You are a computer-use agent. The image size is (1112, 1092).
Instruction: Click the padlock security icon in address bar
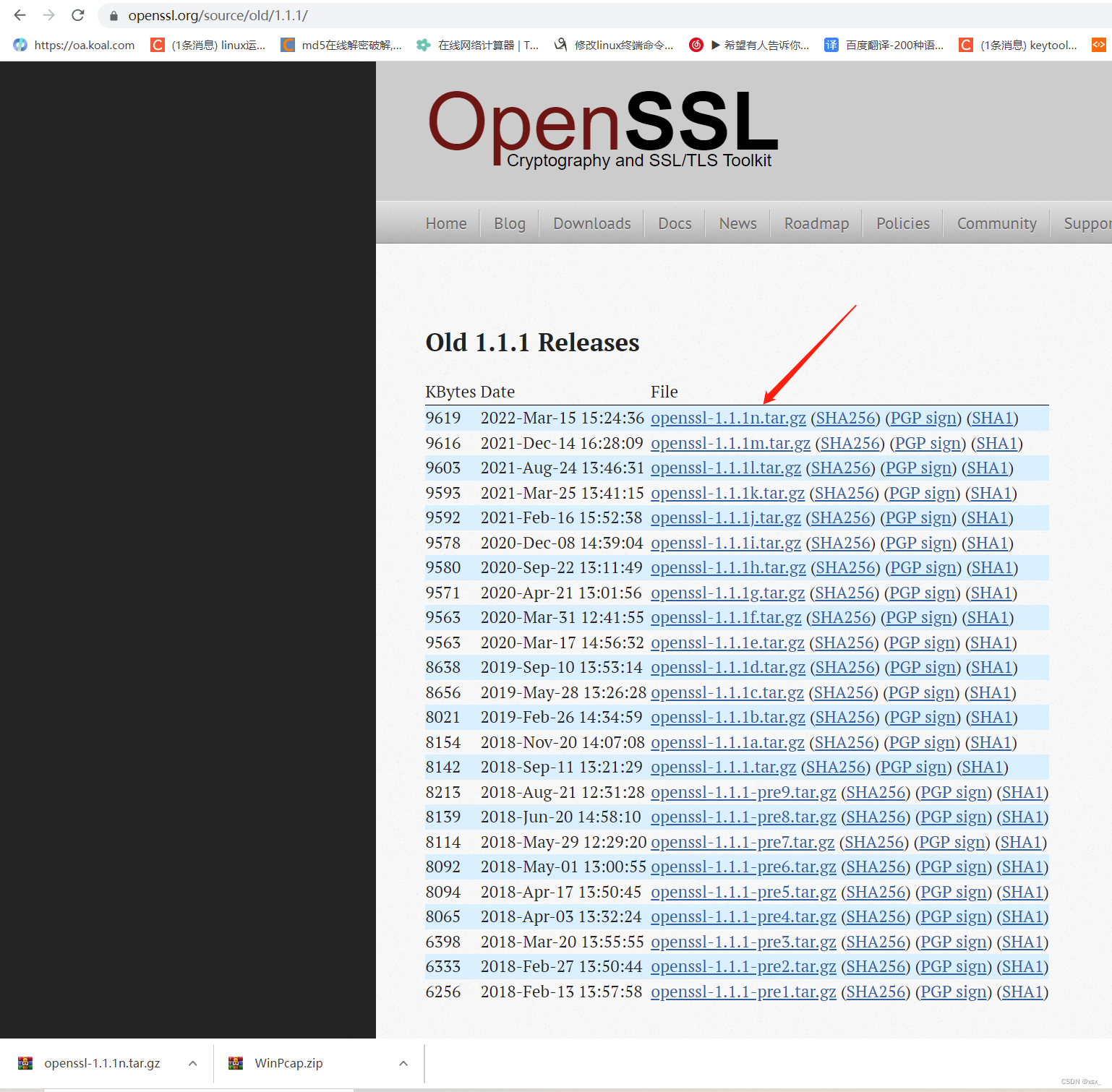113,15
